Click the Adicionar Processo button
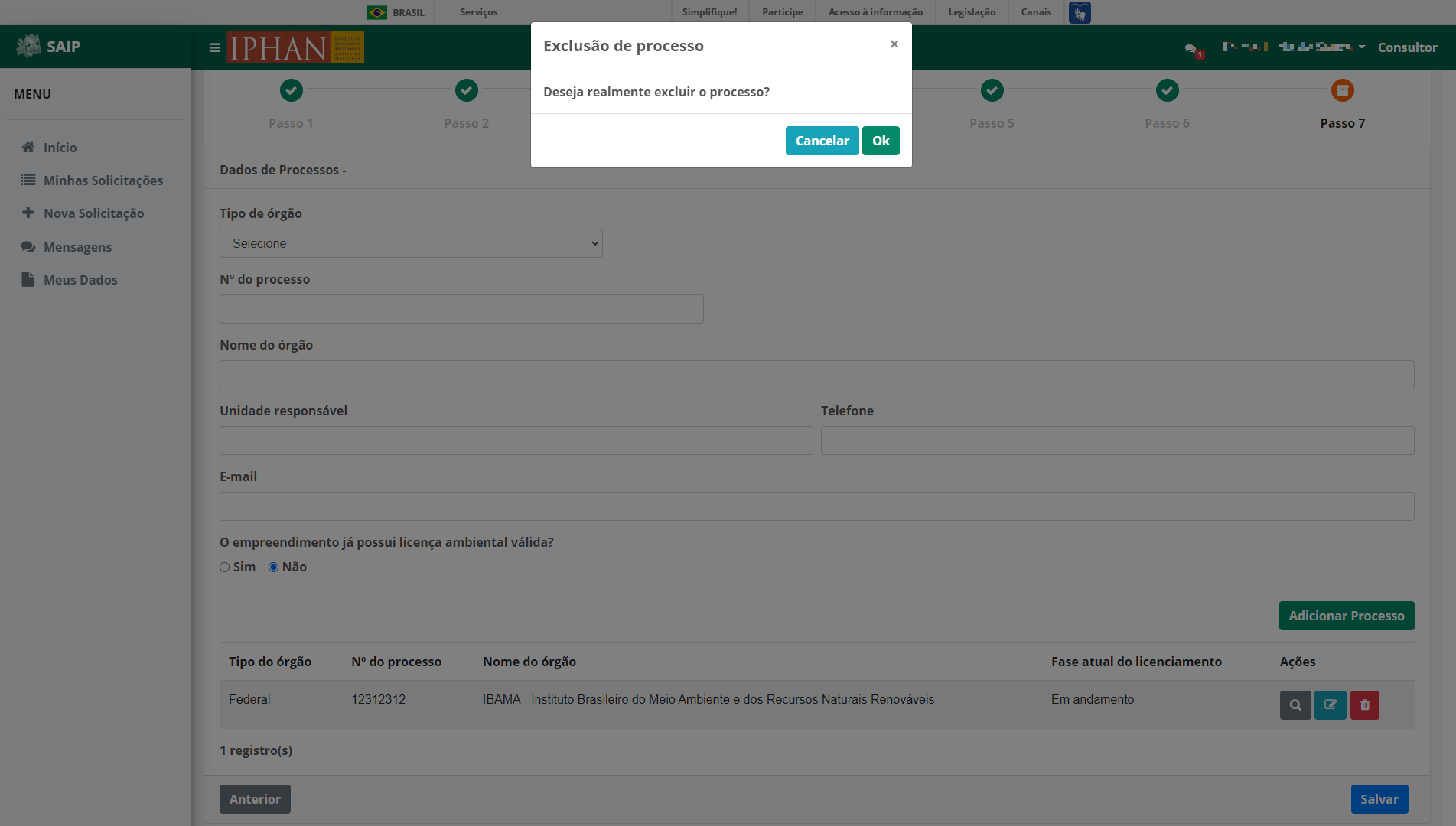Screen dimensions: 1456x826 point(1347,616)
